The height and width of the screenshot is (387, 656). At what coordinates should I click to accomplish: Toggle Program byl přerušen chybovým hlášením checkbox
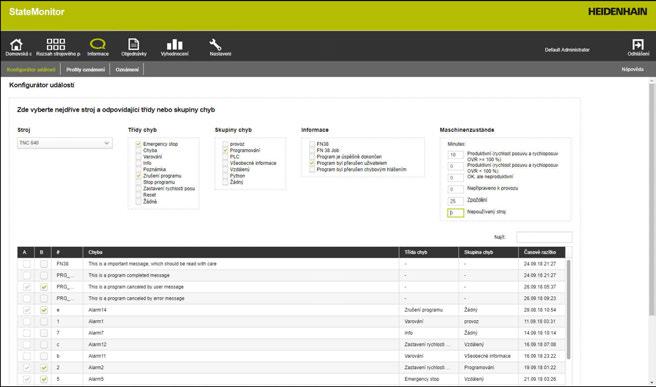pyautogui.click(x=312, y=169)
